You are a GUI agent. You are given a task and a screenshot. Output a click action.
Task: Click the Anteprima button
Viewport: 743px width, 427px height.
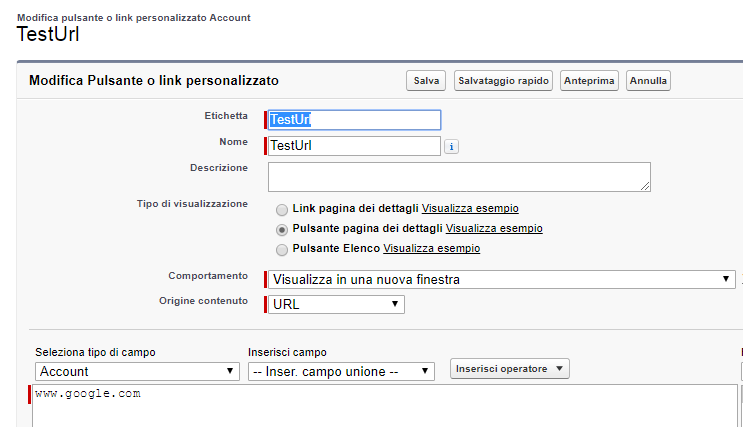click(590, 81)
